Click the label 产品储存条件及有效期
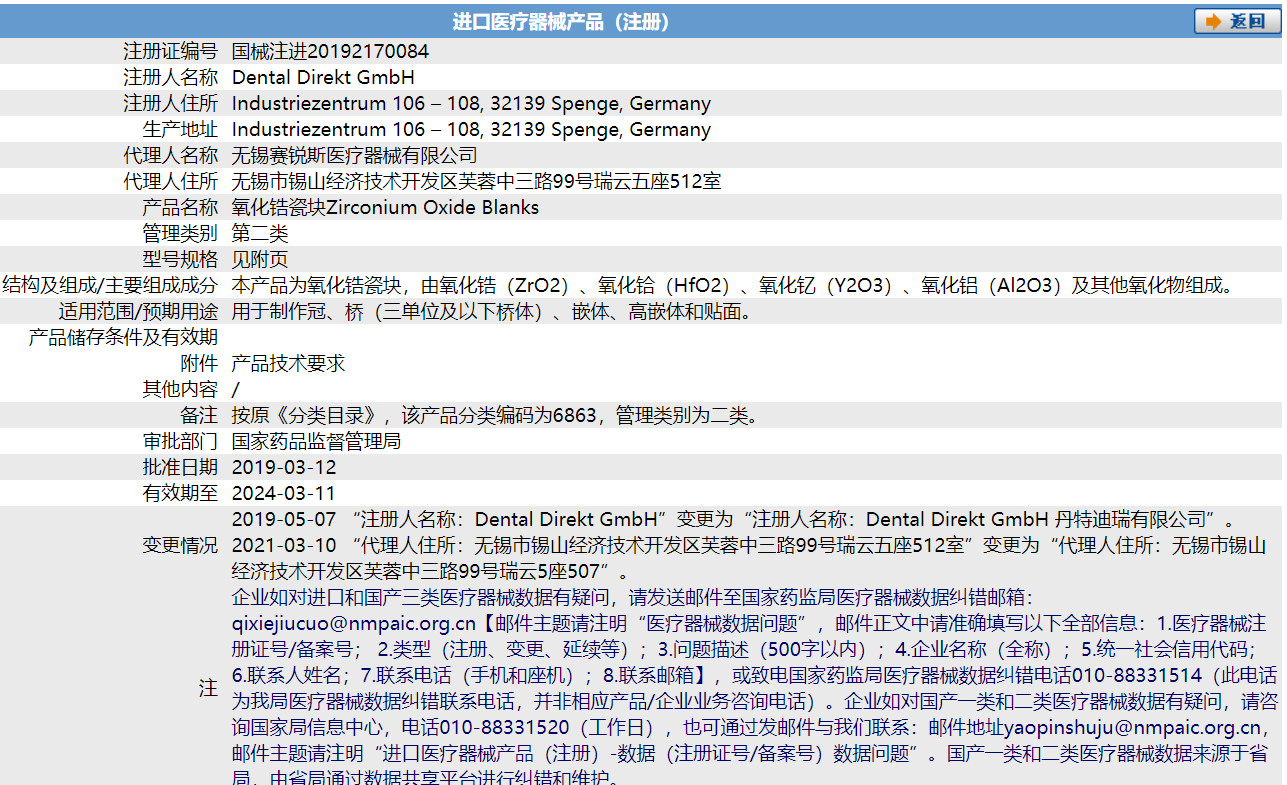Screen dimensions: 1287x785 point(123,337)
